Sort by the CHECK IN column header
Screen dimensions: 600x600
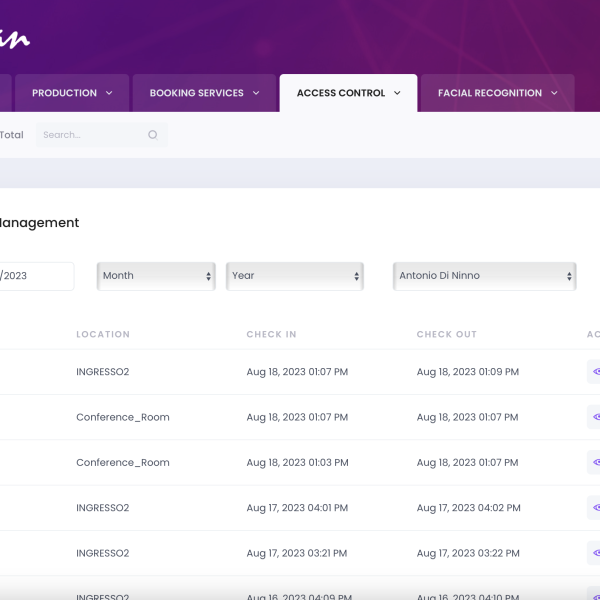[271, 334]
